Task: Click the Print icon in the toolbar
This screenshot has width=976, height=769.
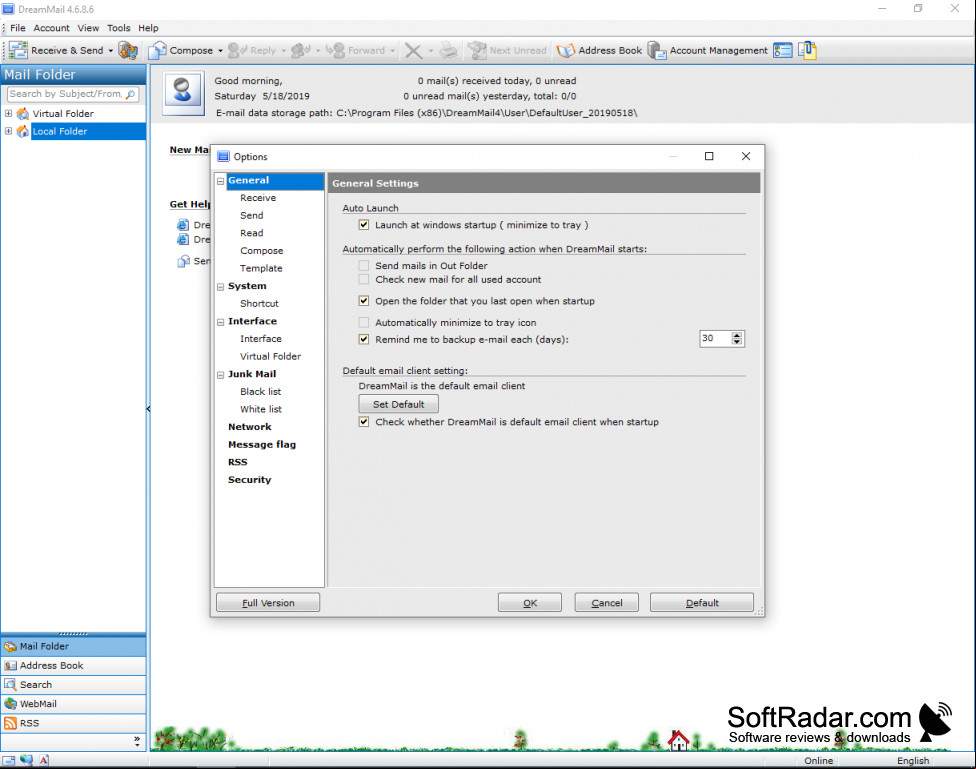Action: coord(448,50)
